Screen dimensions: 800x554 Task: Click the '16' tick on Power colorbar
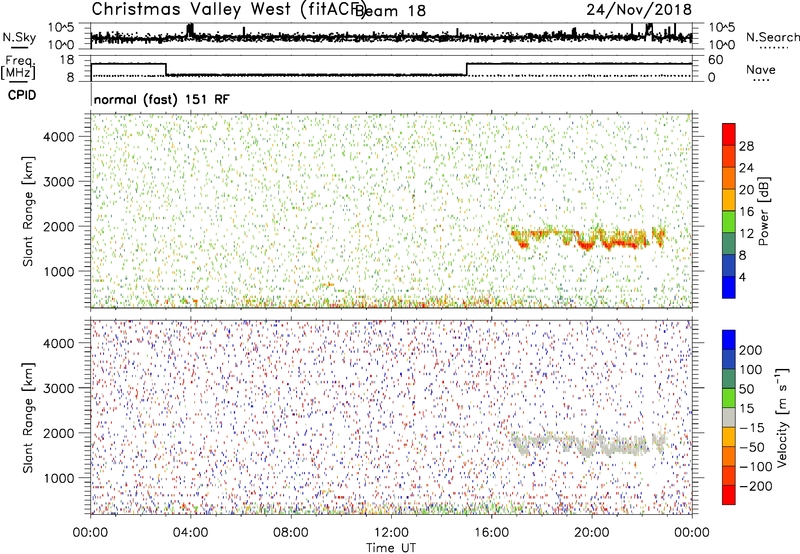[x=746, y=212]
